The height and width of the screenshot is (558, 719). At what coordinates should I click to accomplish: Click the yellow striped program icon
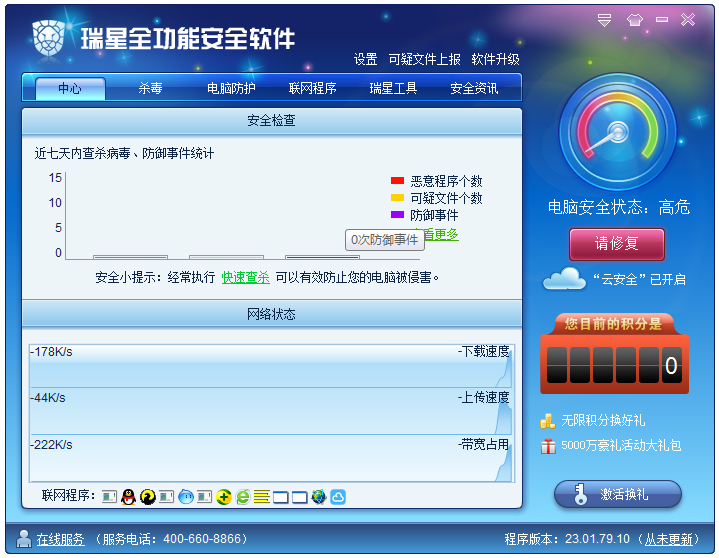(262, 497)
